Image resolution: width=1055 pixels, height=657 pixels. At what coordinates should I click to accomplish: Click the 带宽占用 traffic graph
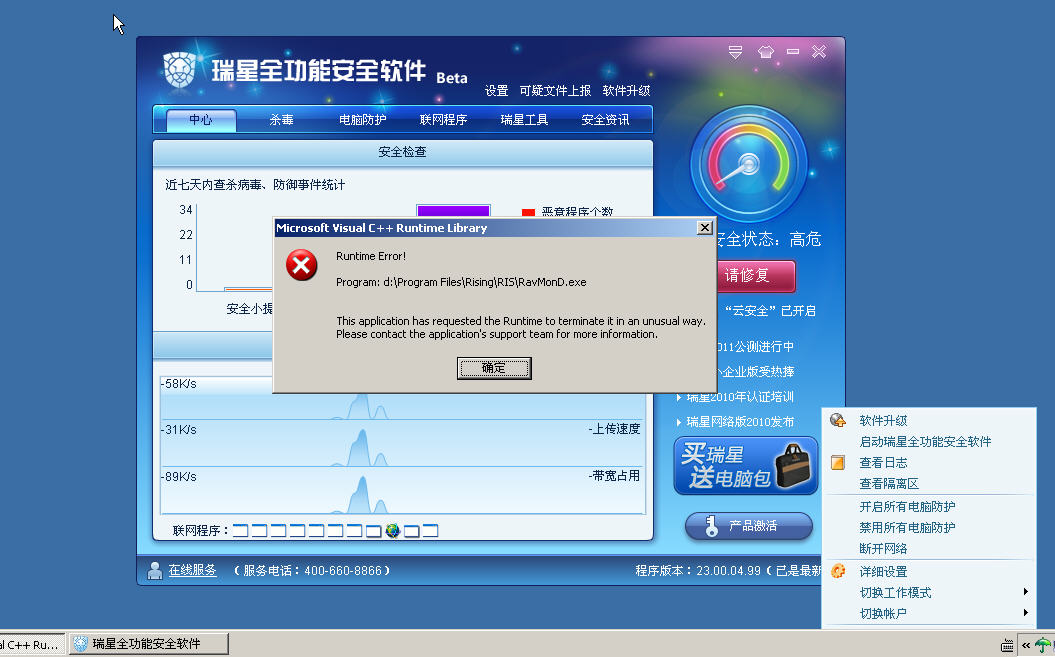point(402,490)
